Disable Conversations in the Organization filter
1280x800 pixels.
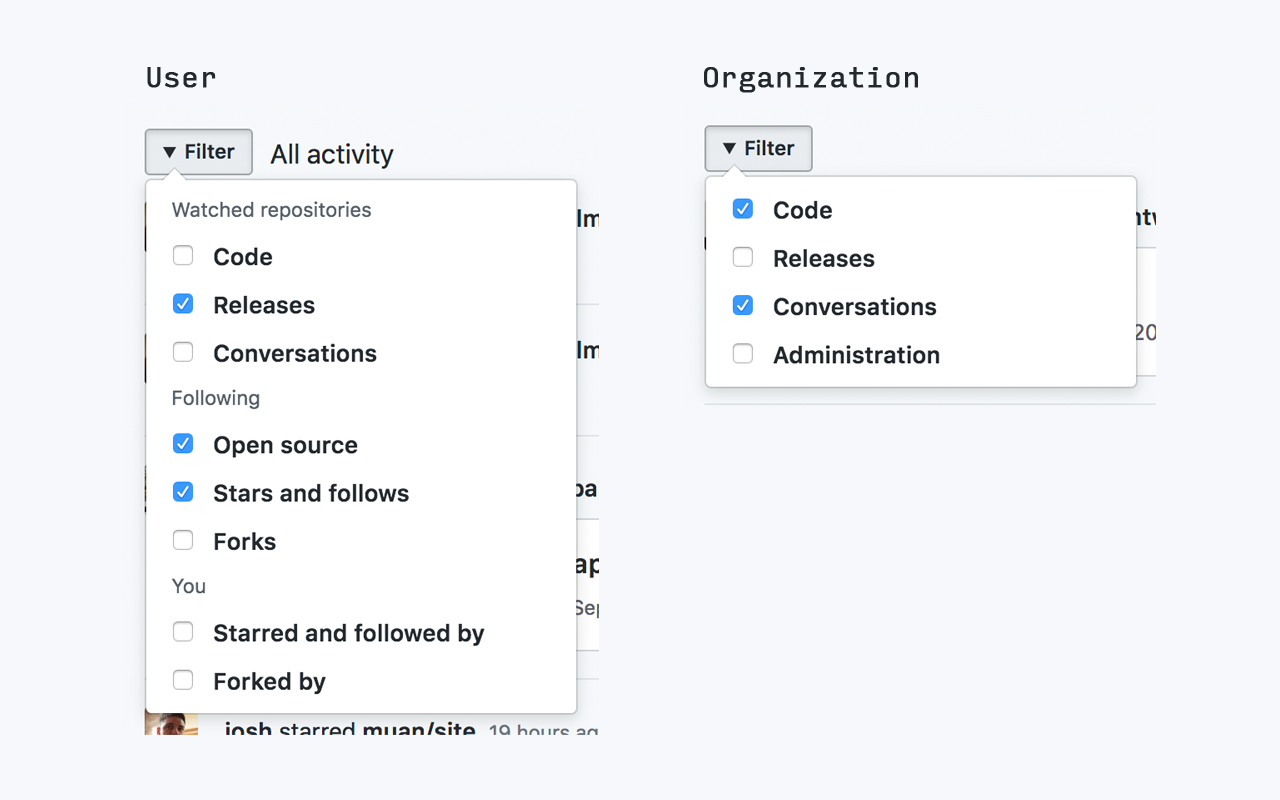[x=743, y=305]
